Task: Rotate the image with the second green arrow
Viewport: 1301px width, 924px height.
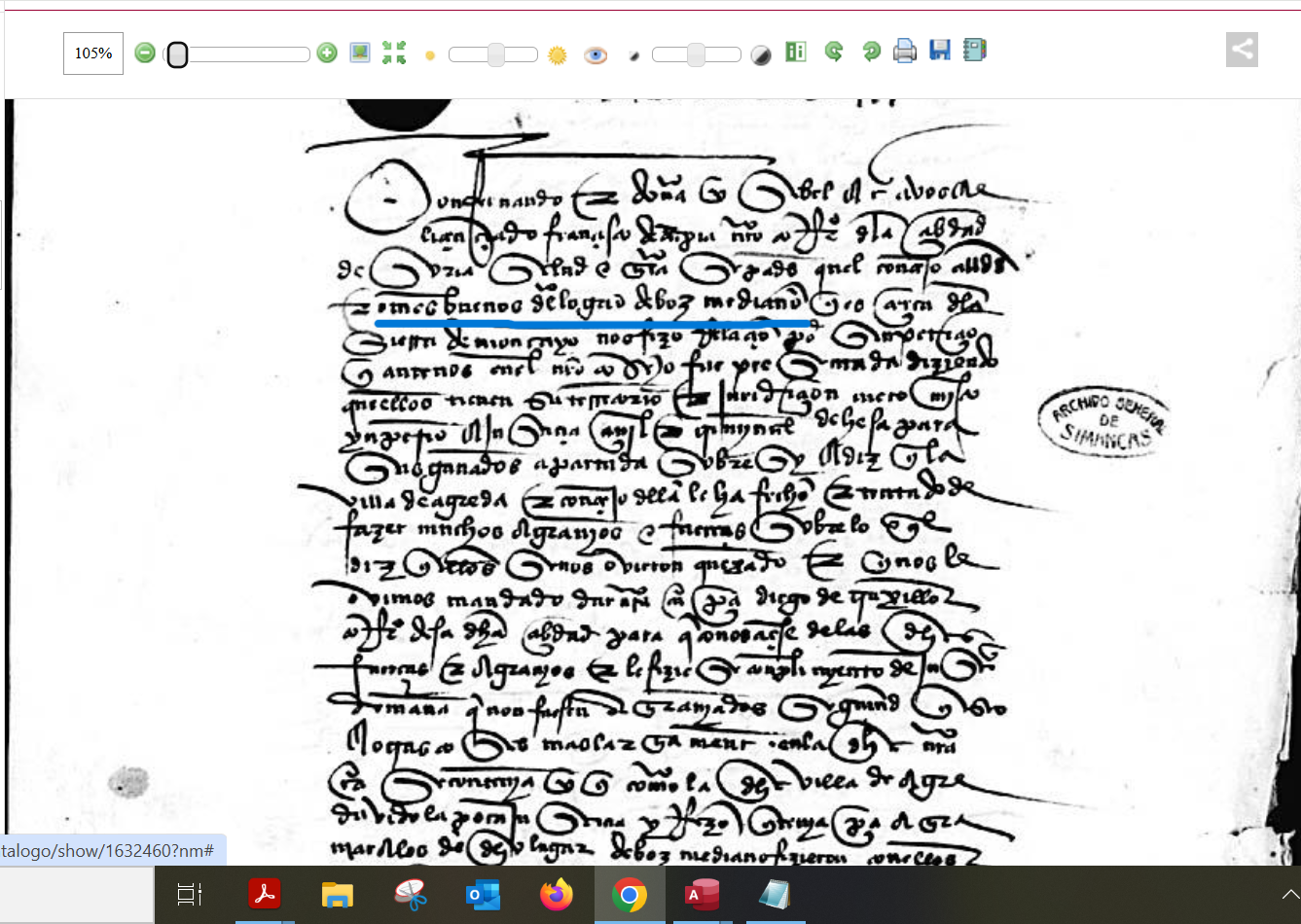Action: (x=871, y=52)
